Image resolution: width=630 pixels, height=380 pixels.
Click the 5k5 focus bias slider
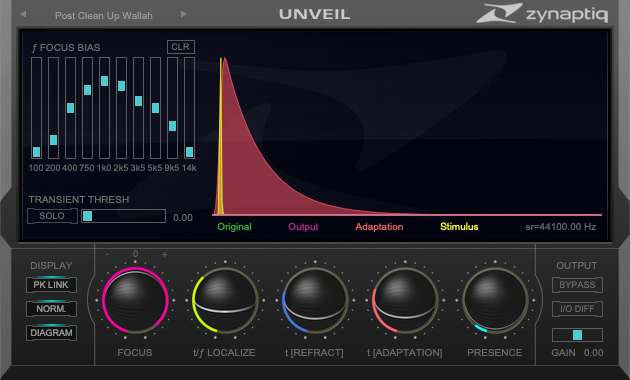[x=155, y=108]
